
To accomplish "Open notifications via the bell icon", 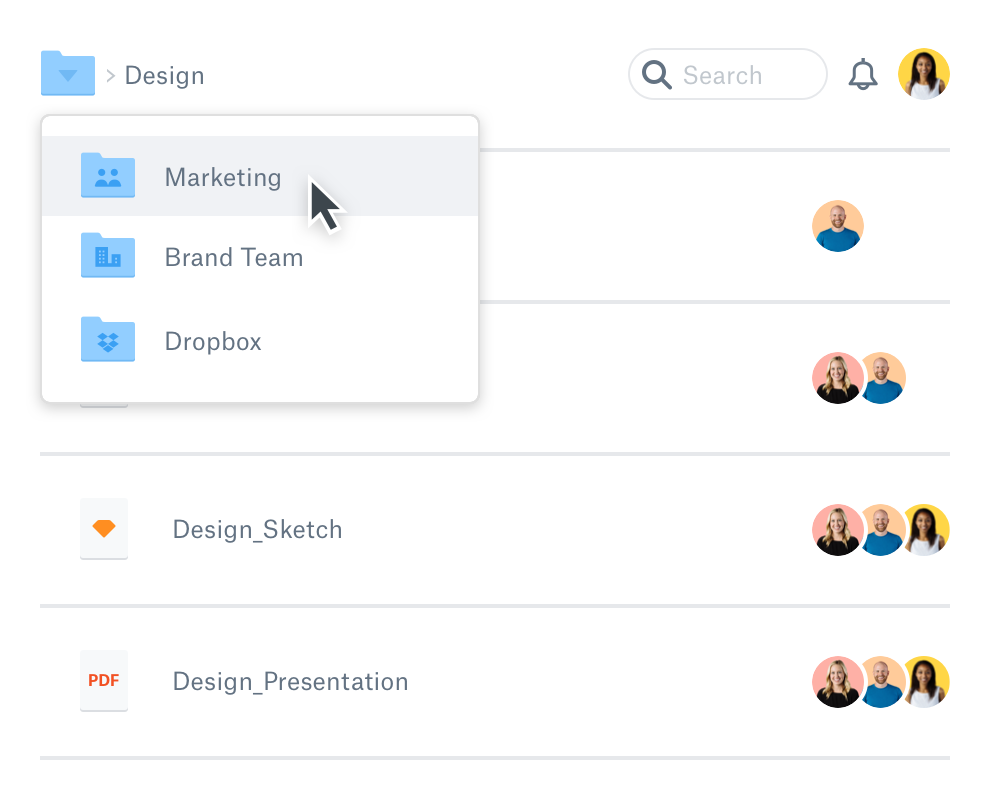I will pos(862,74).
